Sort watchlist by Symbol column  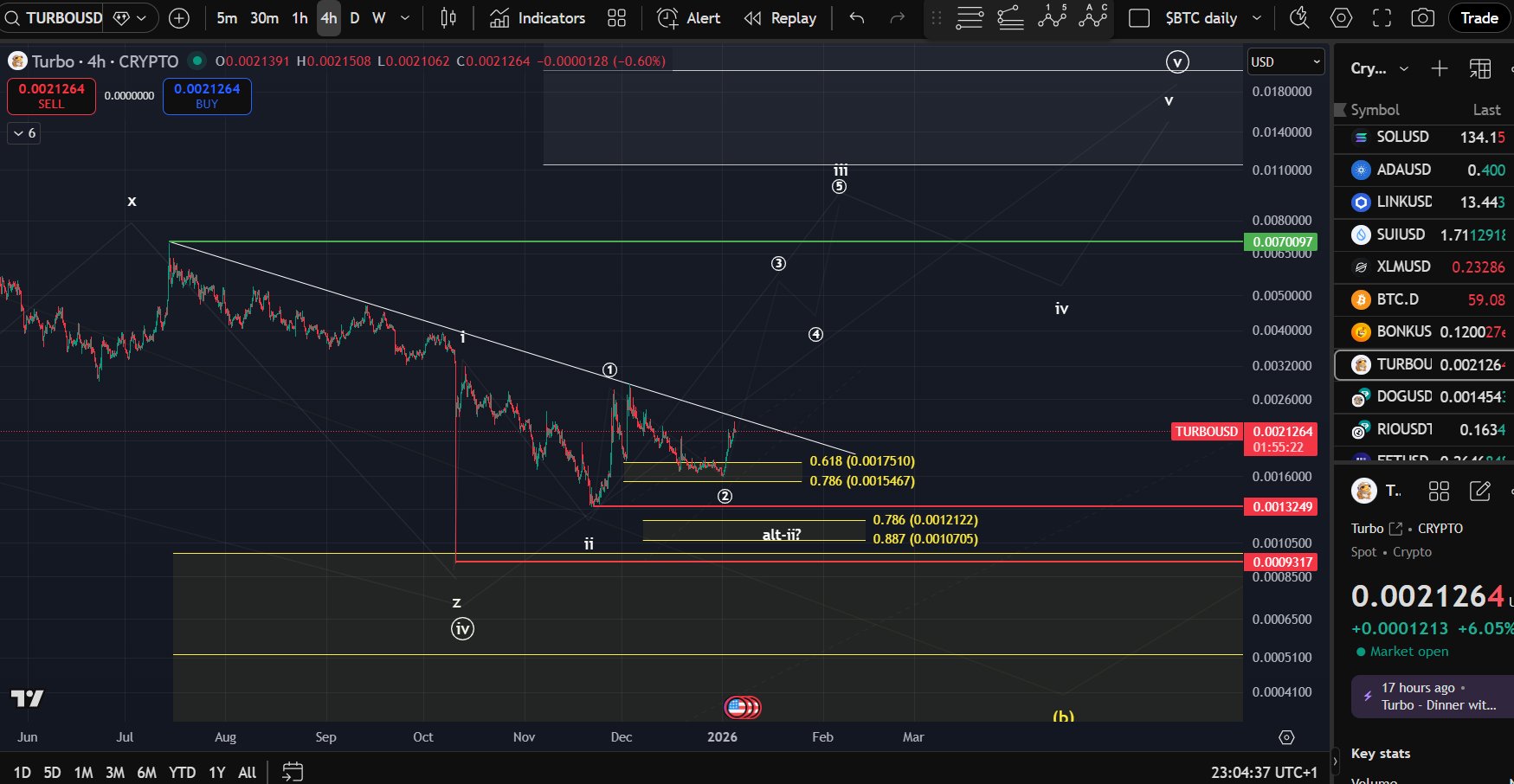(x=1375, y=110)
